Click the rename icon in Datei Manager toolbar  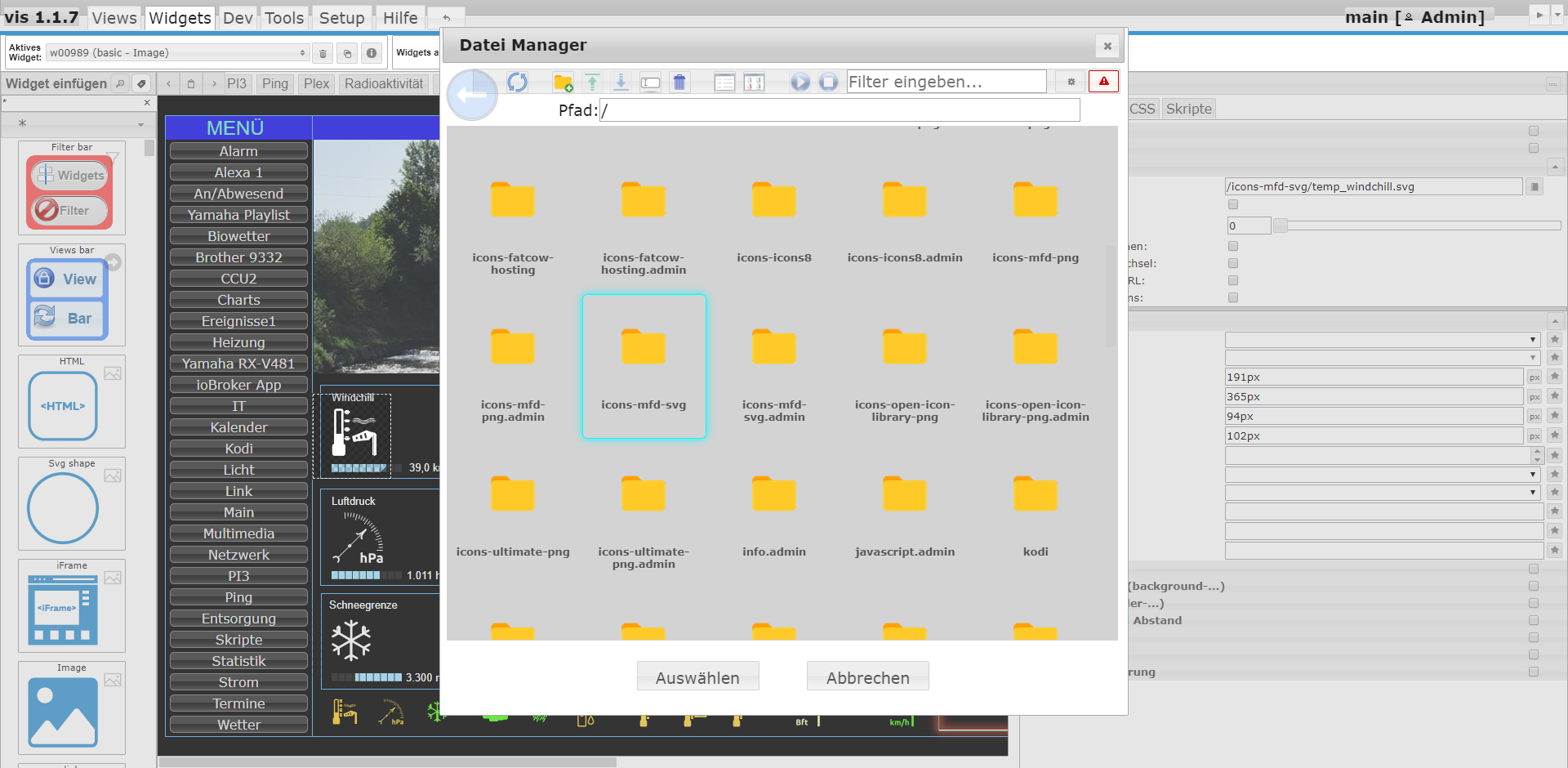click(x=650, y=83)
